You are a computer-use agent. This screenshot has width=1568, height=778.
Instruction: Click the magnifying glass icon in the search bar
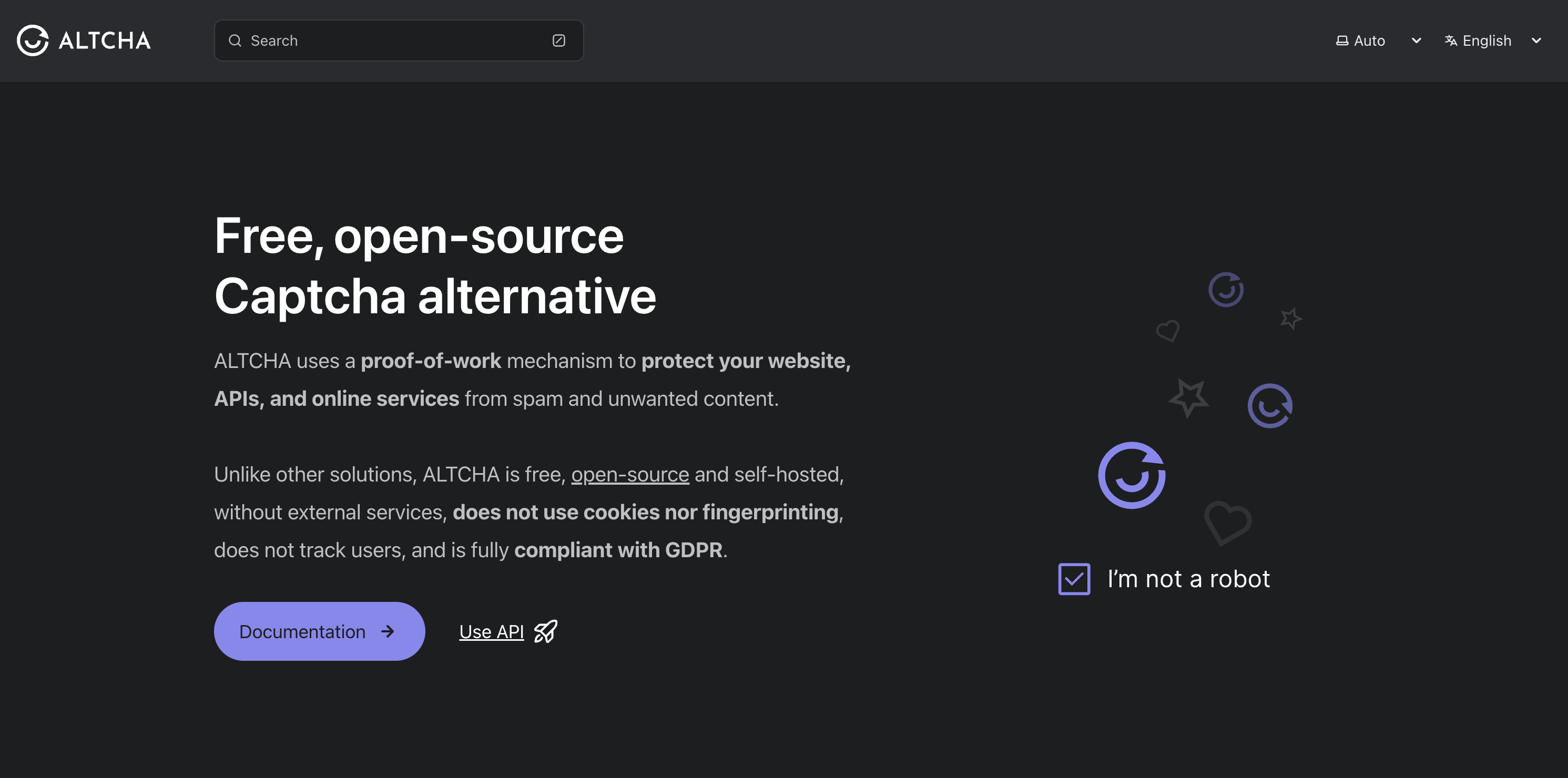coord(236,40)
